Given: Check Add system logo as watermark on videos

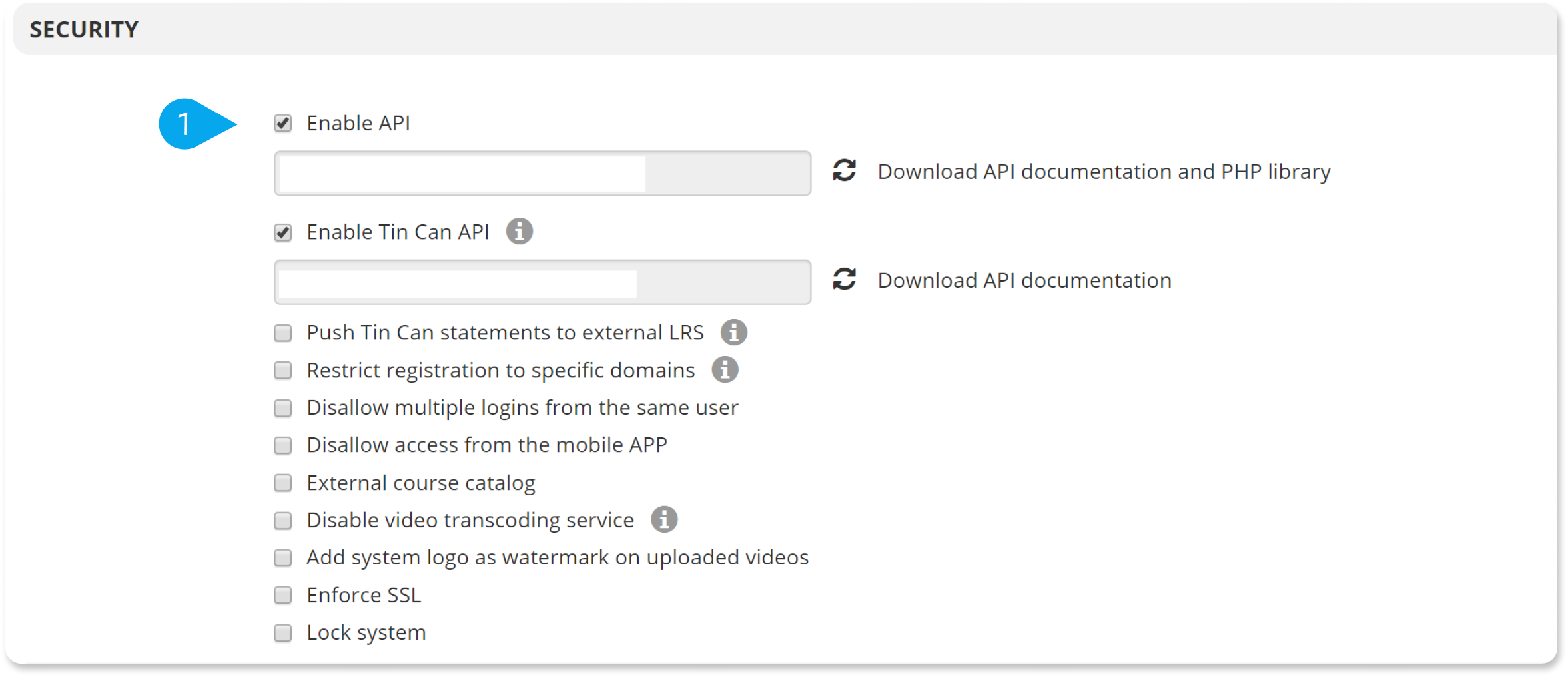Looking at the screenshot, I should (x=282, y=558).
